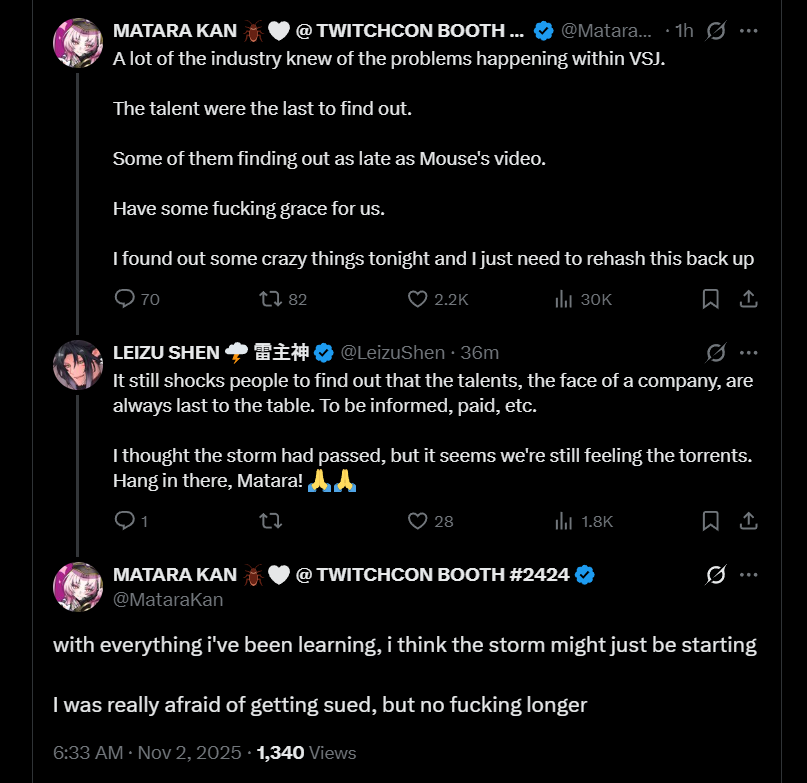Repost Leizu Shen's reply
Screen dimensions: 807x783
click(x=270, y=521)
